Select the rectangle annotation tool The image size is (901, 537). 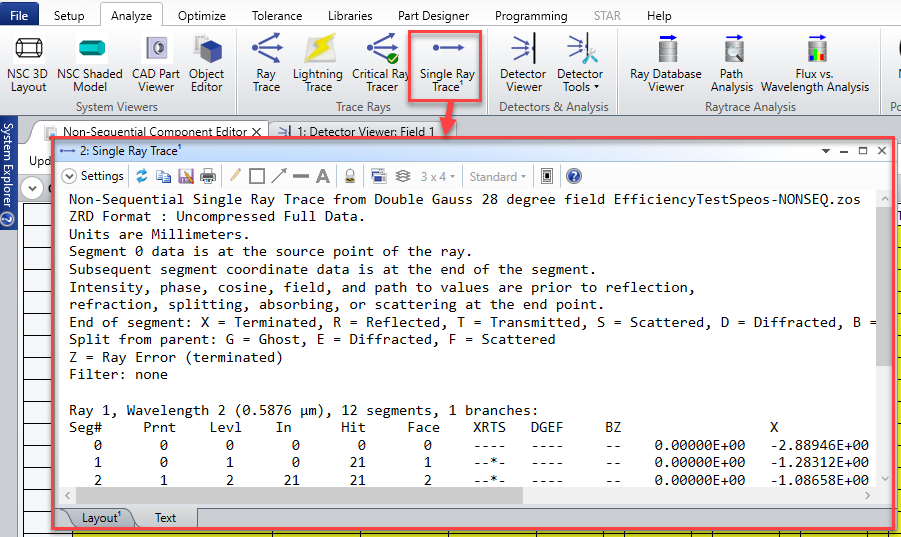point(257,176)
